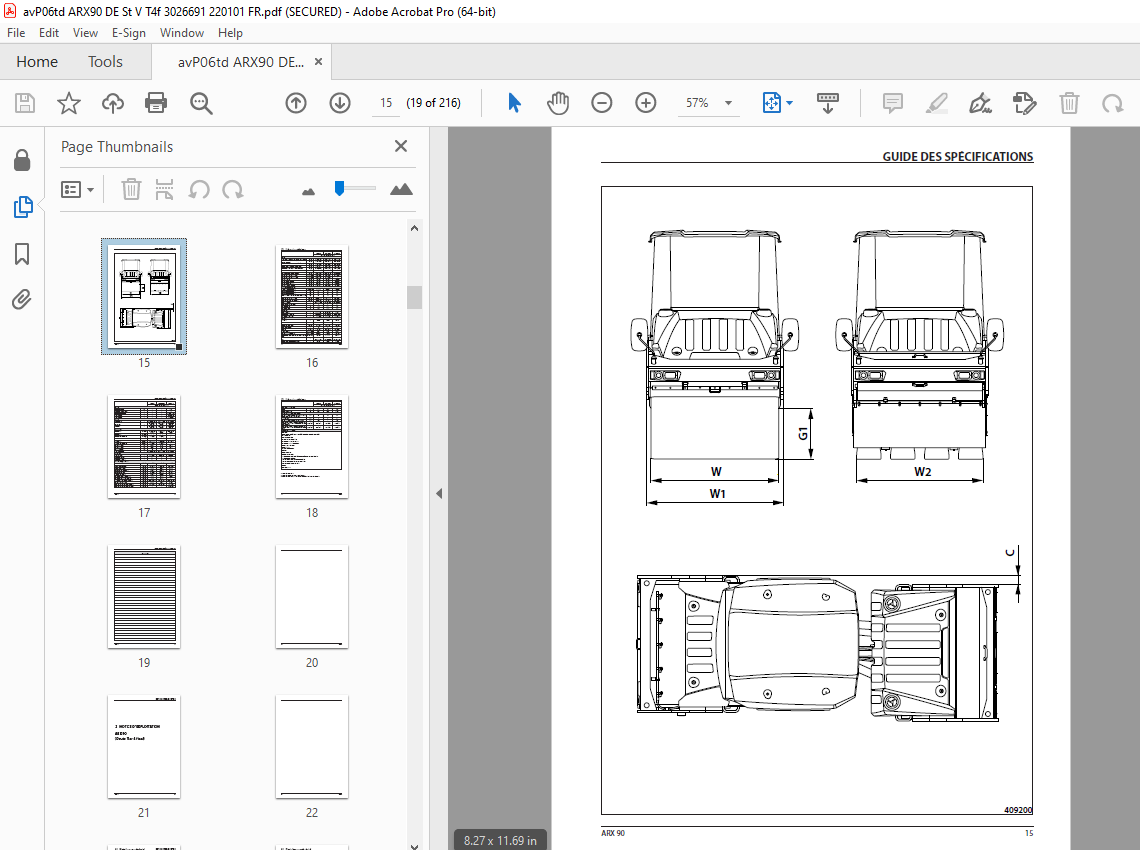Screen dimensions: 1140x850
Task: Go to the previous page
Action: click(x=296, y=103)
